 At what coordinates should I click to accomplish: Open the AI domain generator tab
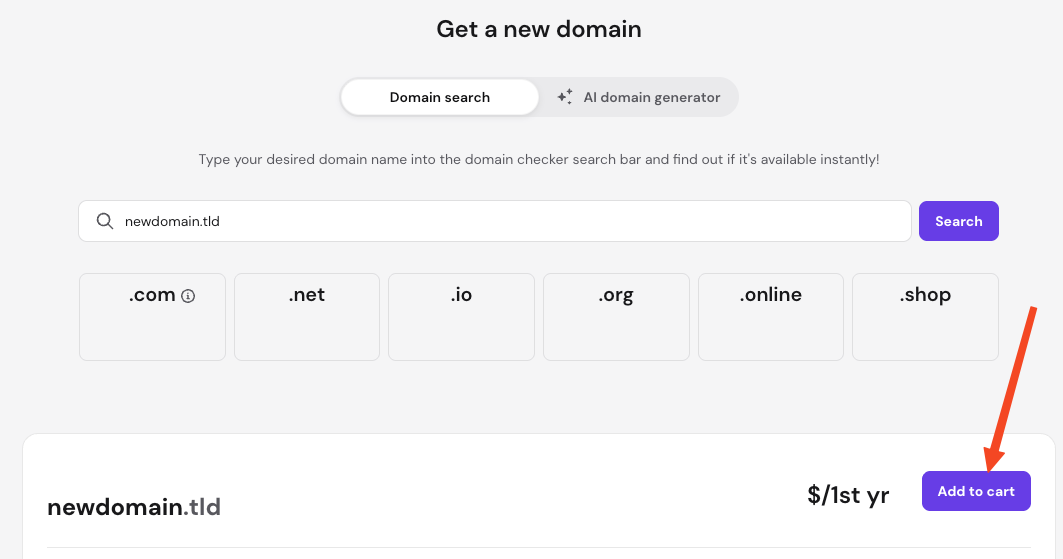(x=639, y=97)
